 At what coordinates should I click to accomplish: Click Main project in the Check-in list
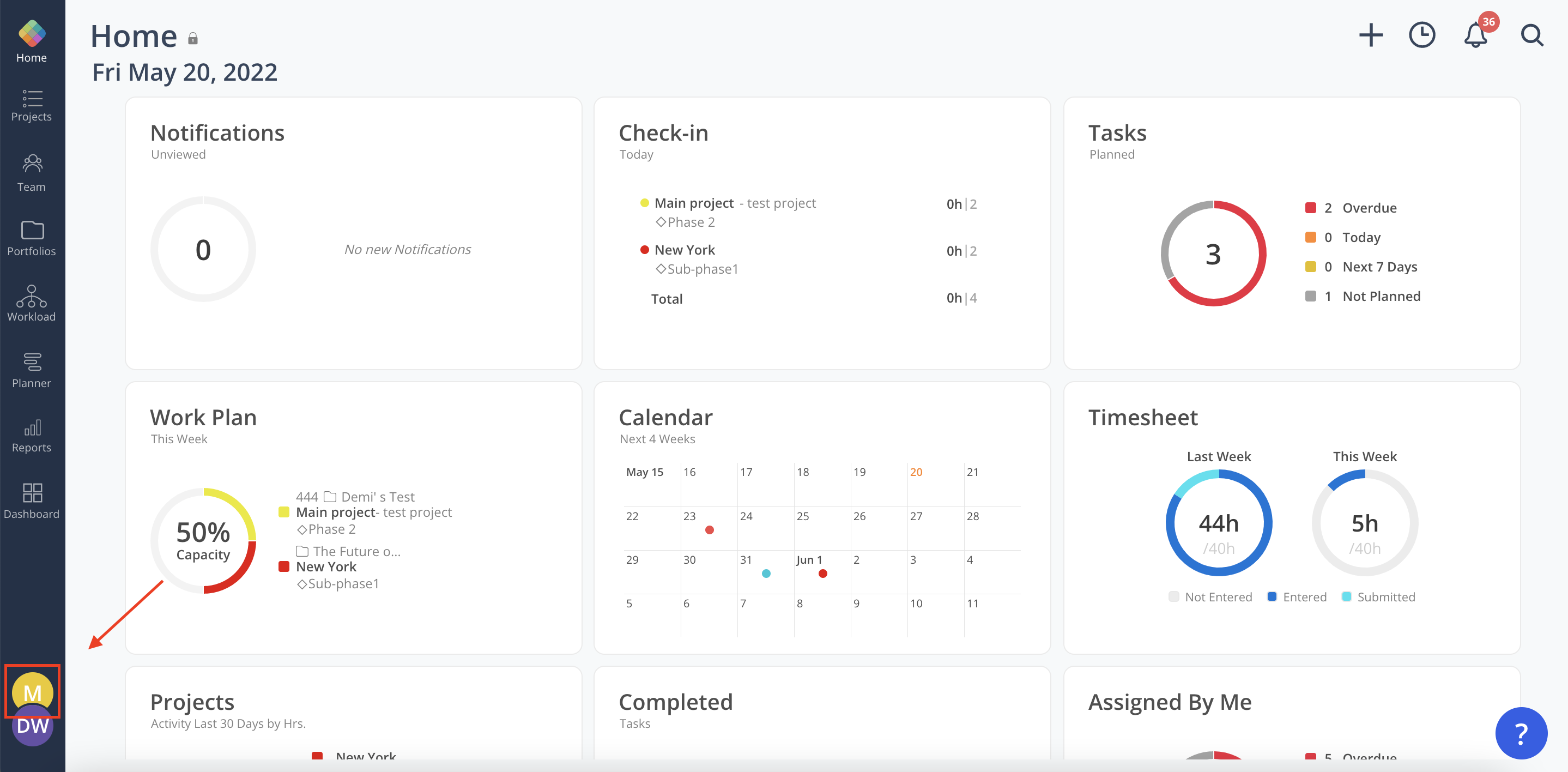click(x=694, y=203)
